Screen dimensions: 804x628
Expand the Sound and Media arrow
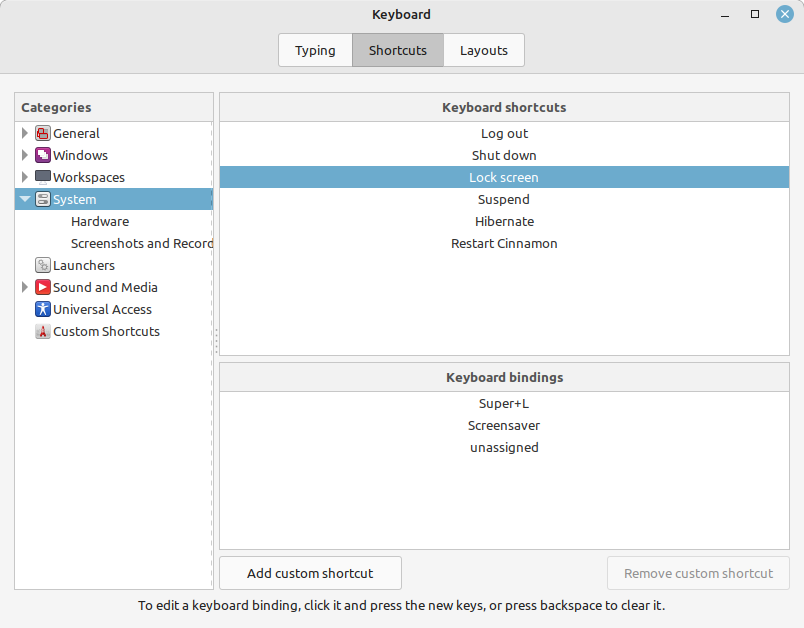pos(25,287)
